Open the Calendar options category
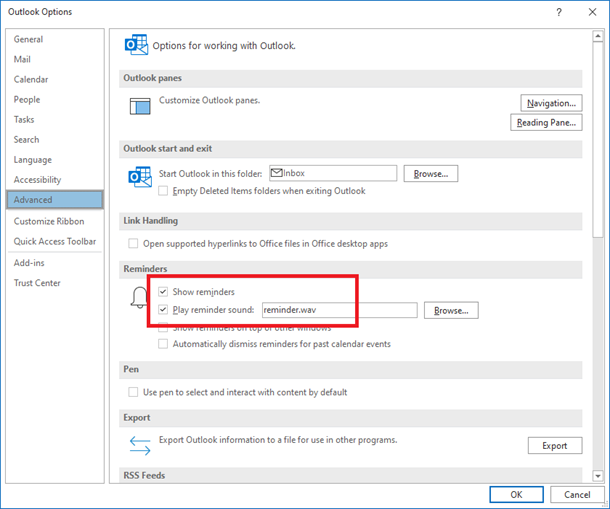The image size is (610, 509). [x=31, y=79]
